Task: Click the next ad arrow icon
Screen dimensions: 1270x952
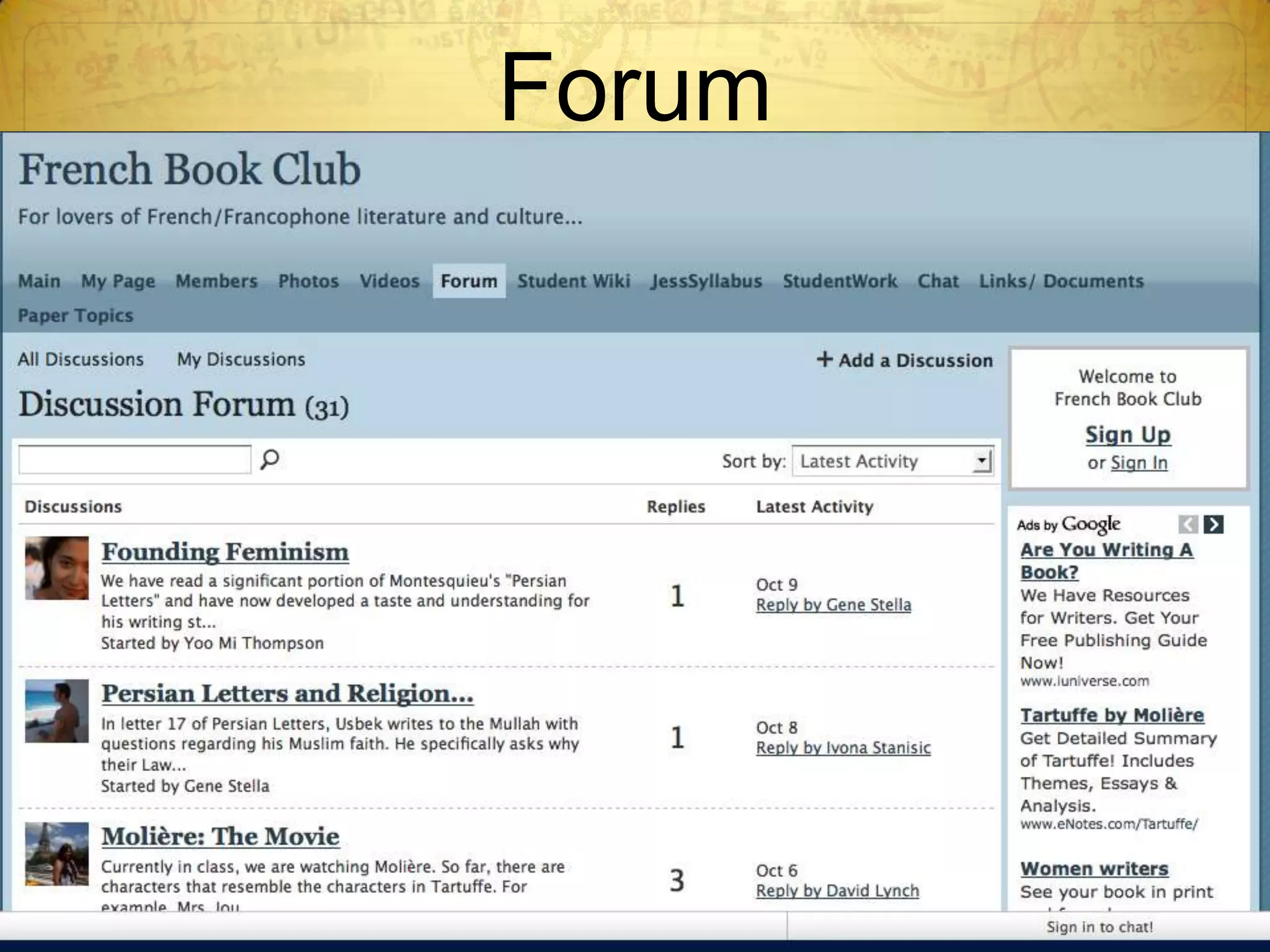Action: coord(1214,525)
